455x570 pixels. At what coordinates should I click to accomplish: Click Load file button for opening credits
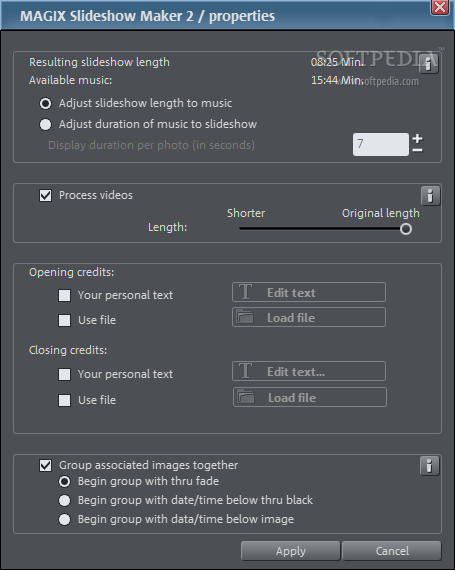[x=309, y=317]
